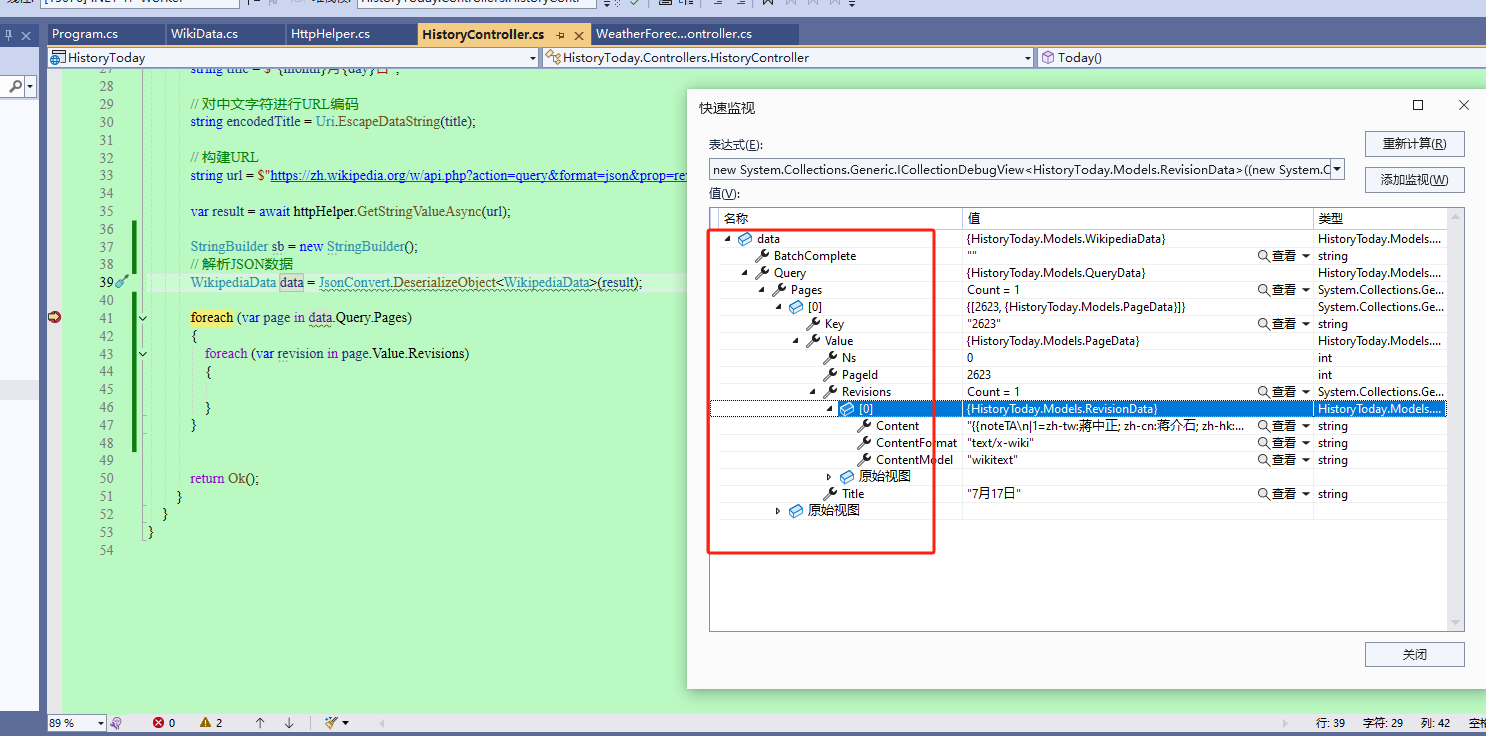
Task: Pin the left side panel
Action: [x=7, y=35]
